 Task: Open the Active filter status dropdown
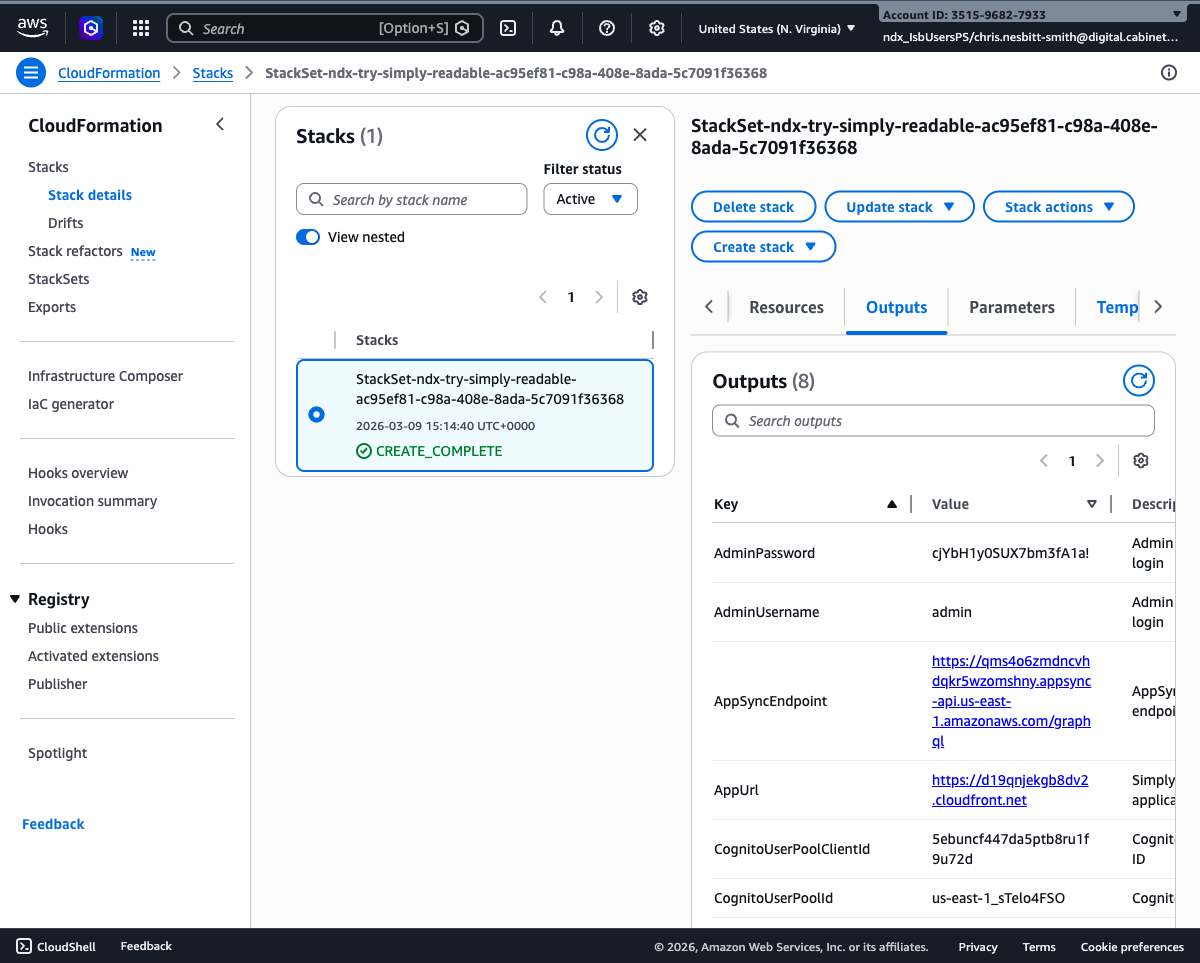pyautogui.click(x=590, y=199)
